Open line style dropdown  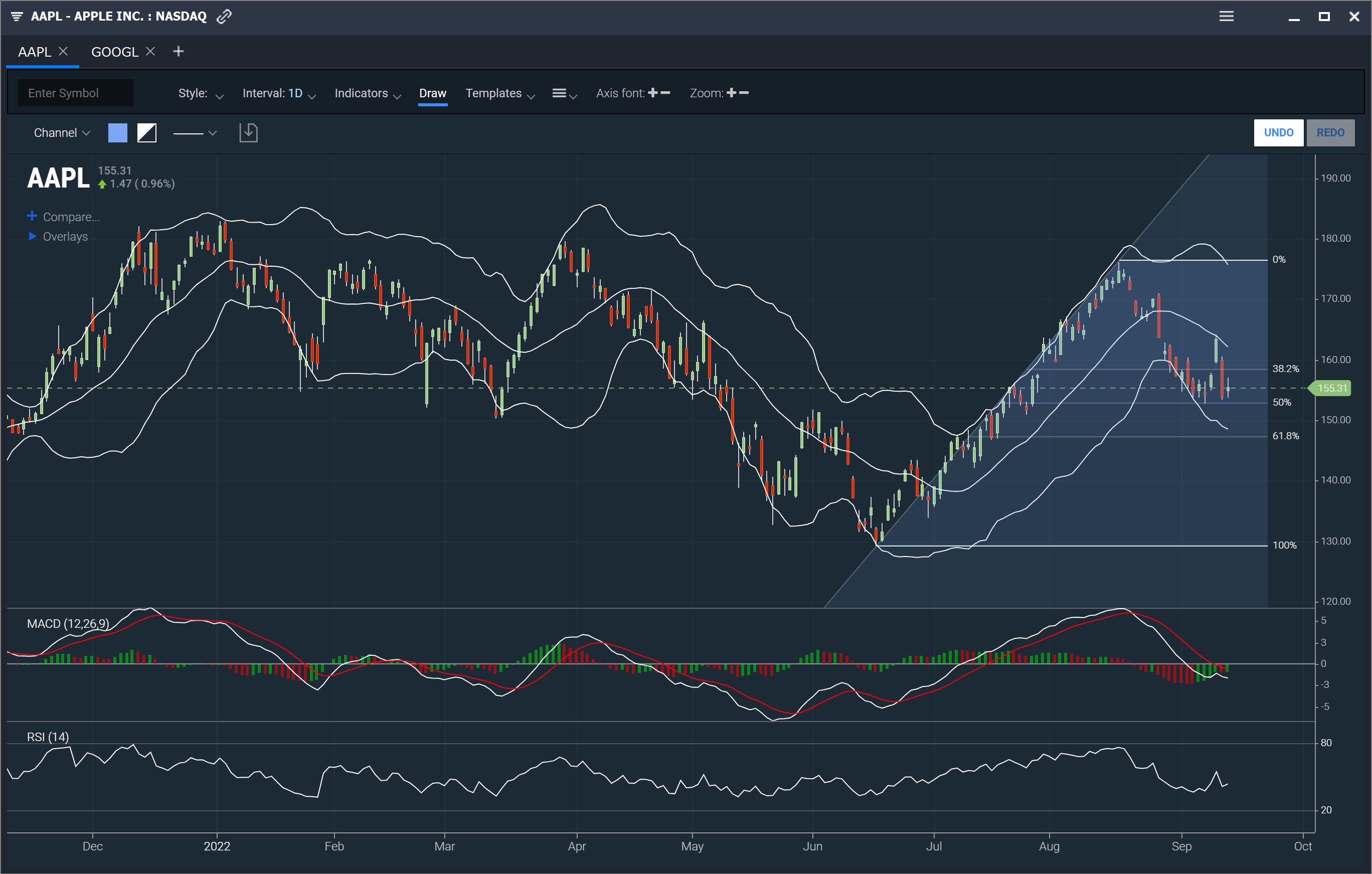pos(195,133)
